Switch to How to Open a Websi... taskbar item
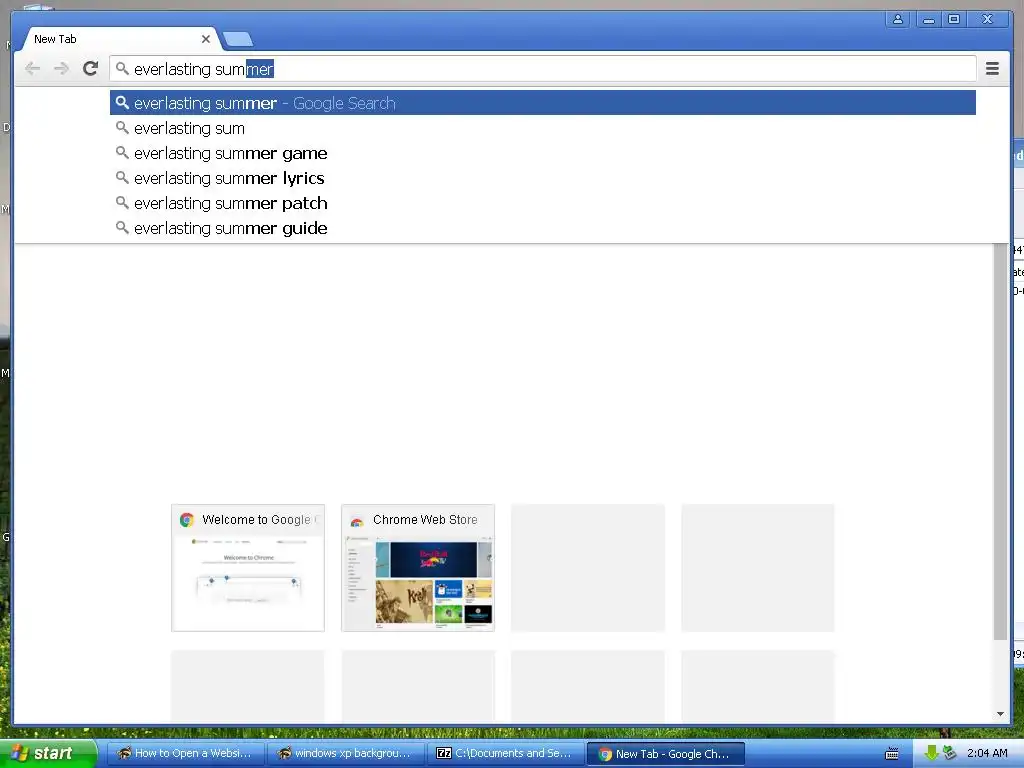 pos(185,753)
